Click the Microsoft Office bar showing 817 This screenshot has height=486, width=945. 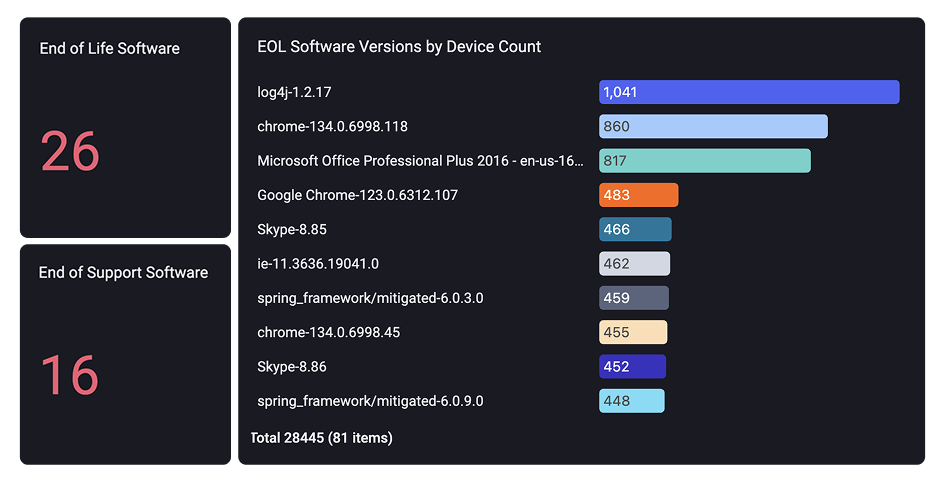click(705, 161)
